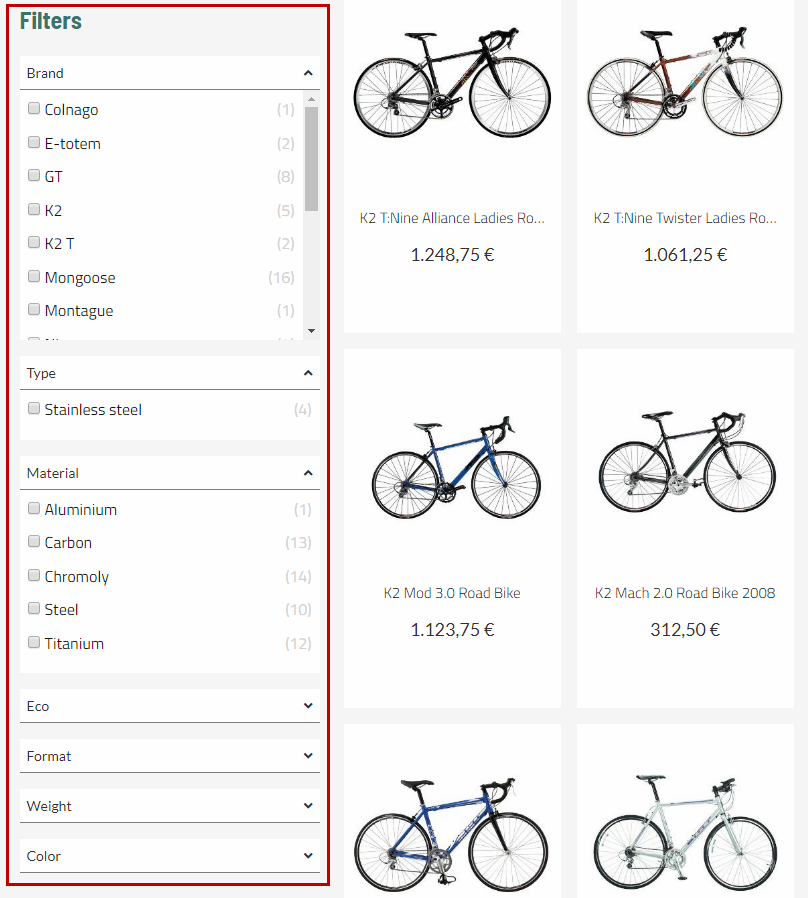808x898 pixels.
Task: Click the 1.061,25 € price
Action: (x=685, y=255)
